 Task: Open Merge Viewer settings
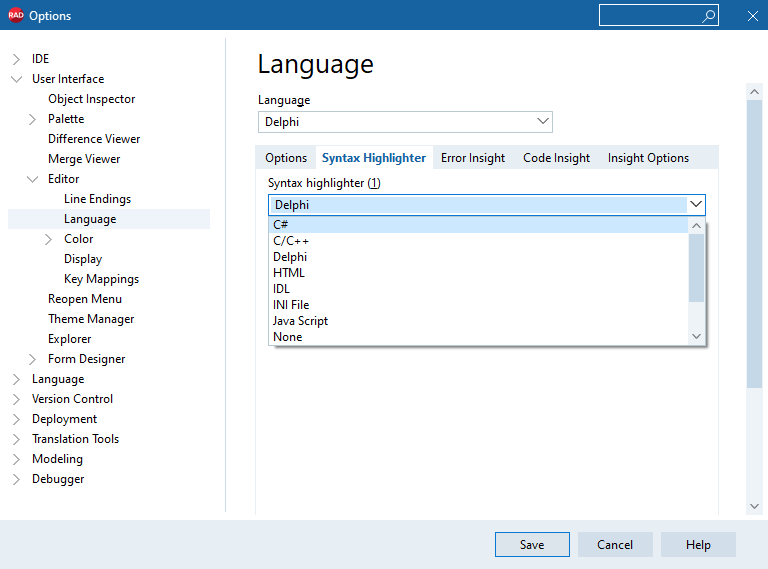(x=84, y=159)
